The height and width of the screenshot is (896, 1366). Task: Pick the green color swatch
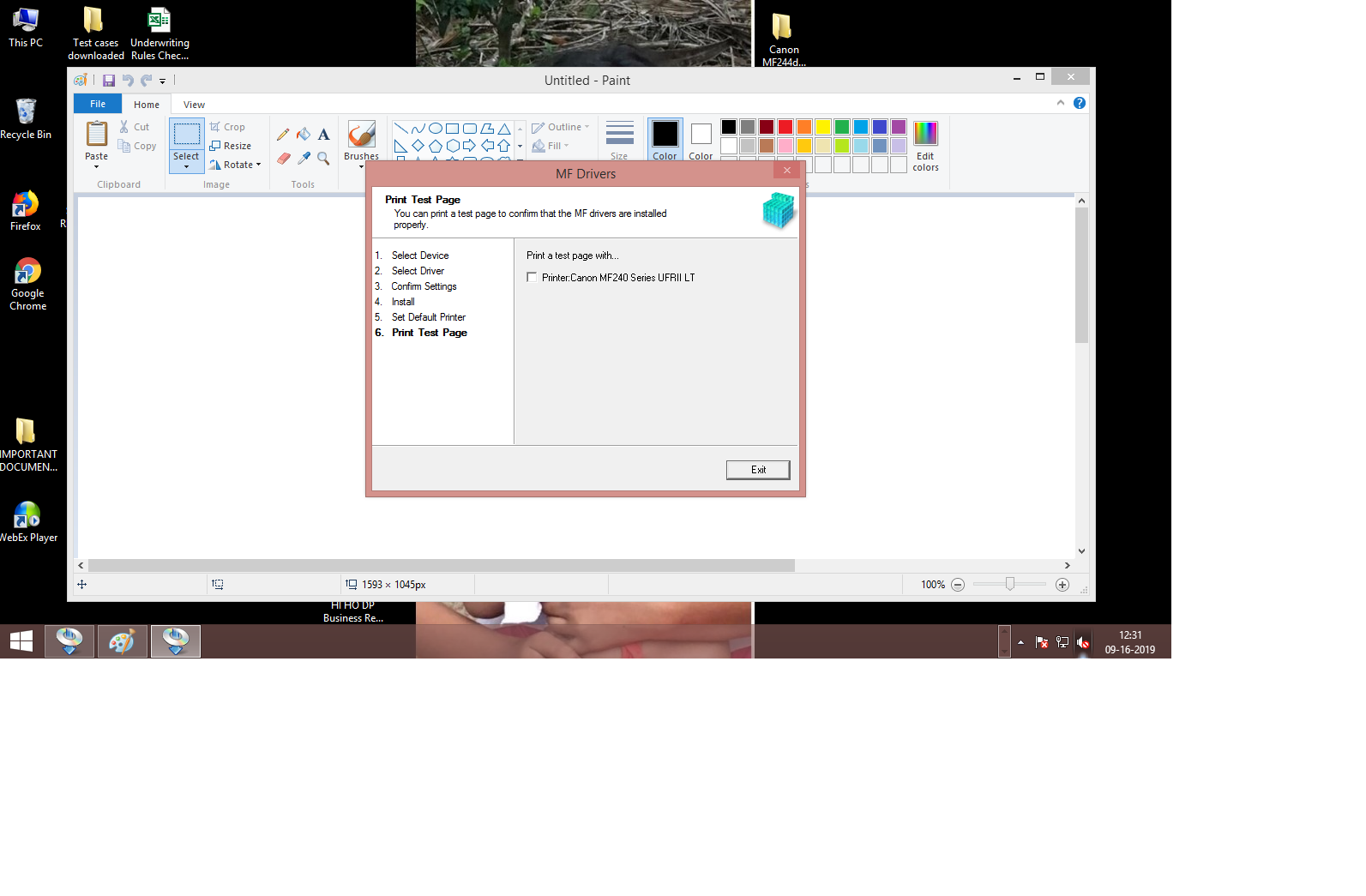click(x=842, y=127)
